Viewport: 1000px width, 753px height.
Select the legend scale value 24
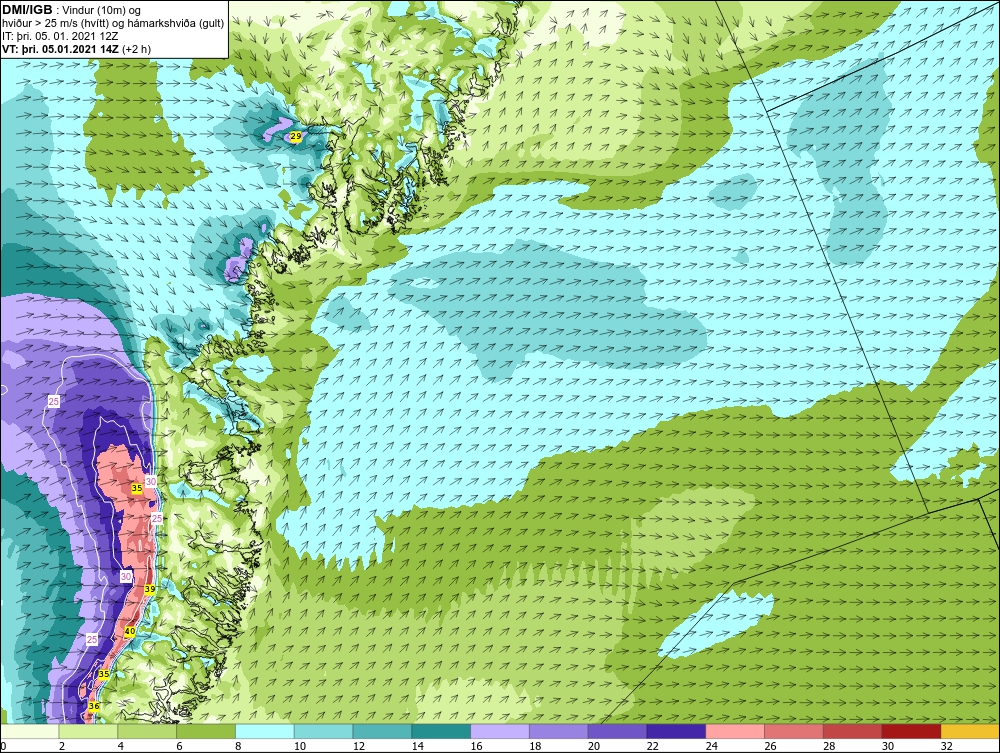(712, 746)
